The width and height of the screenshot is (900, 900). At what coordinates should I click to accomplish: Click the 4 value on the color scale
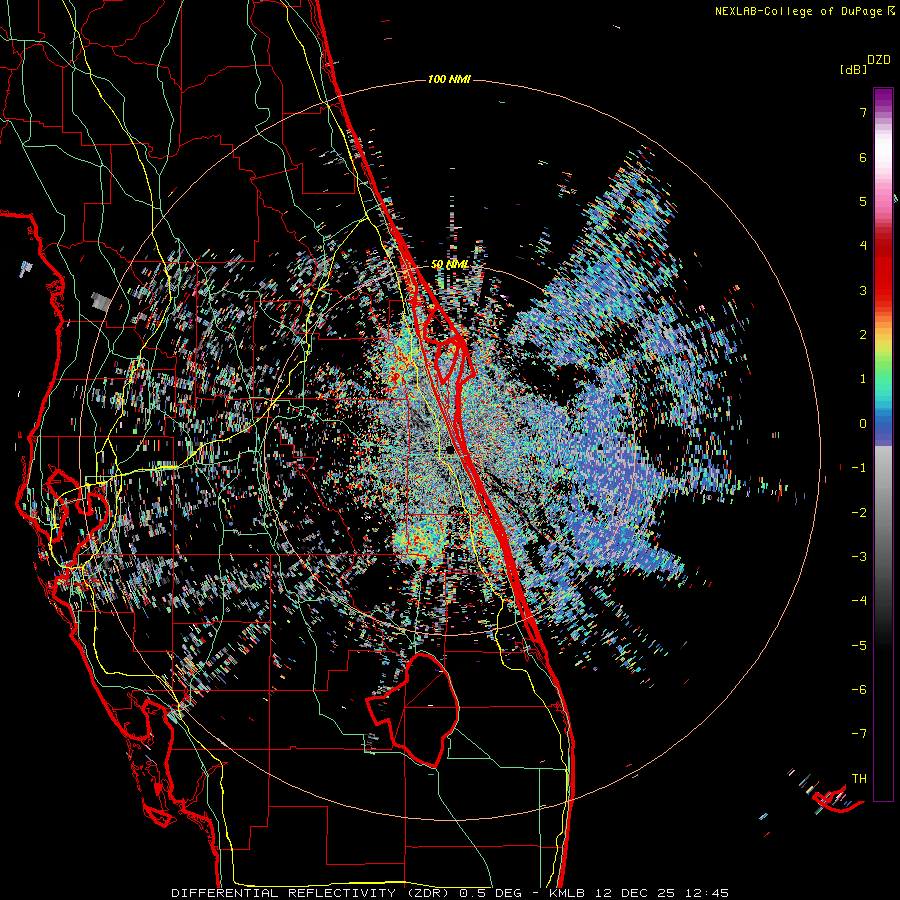(x=863, y=246)
